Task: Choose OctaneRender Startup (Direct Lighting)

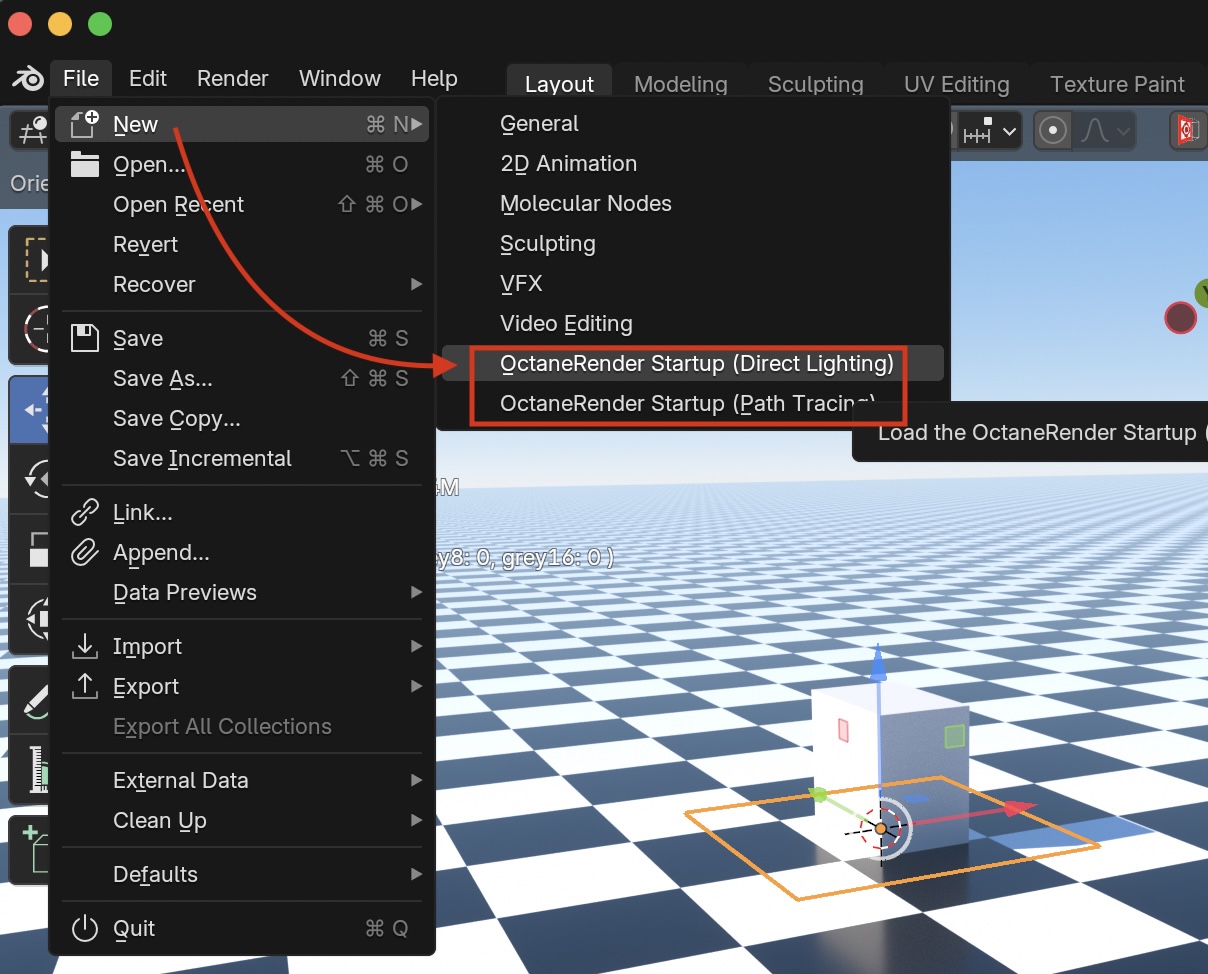Action: click(x=693, y=363)
